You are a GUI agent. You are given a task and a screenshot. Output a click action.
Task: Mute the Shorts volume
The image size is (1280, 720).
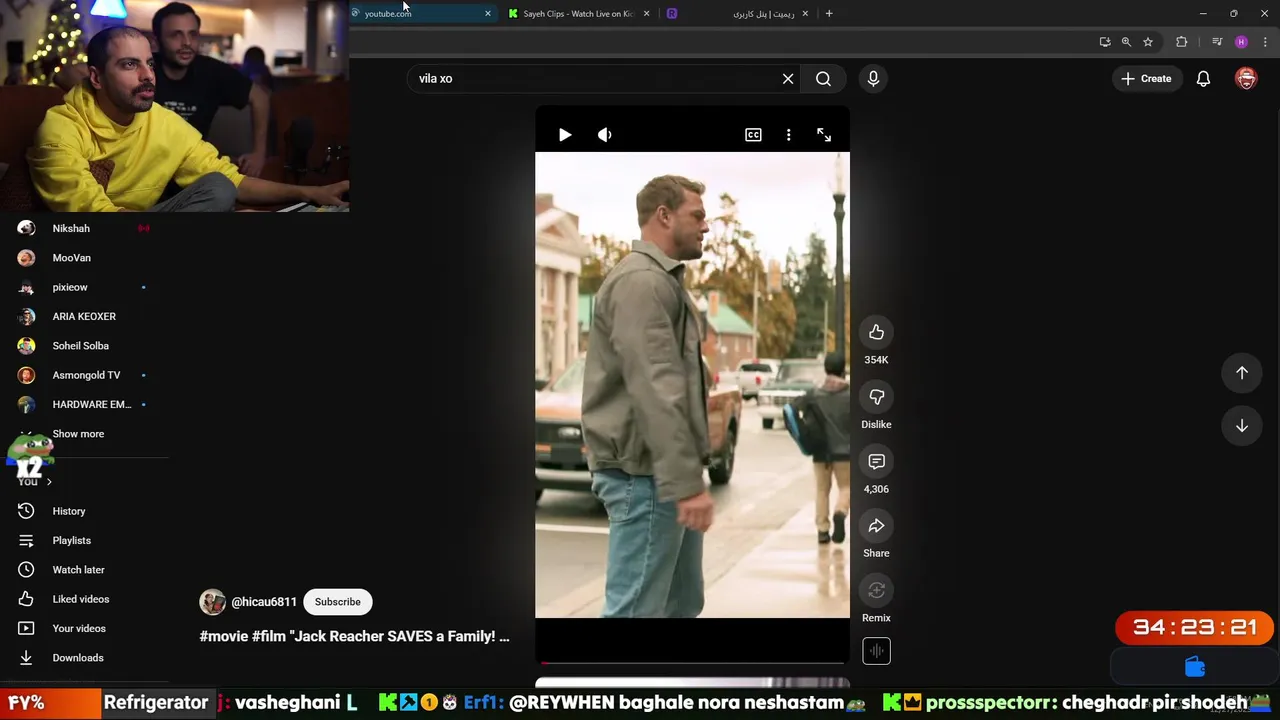[605, 135]
